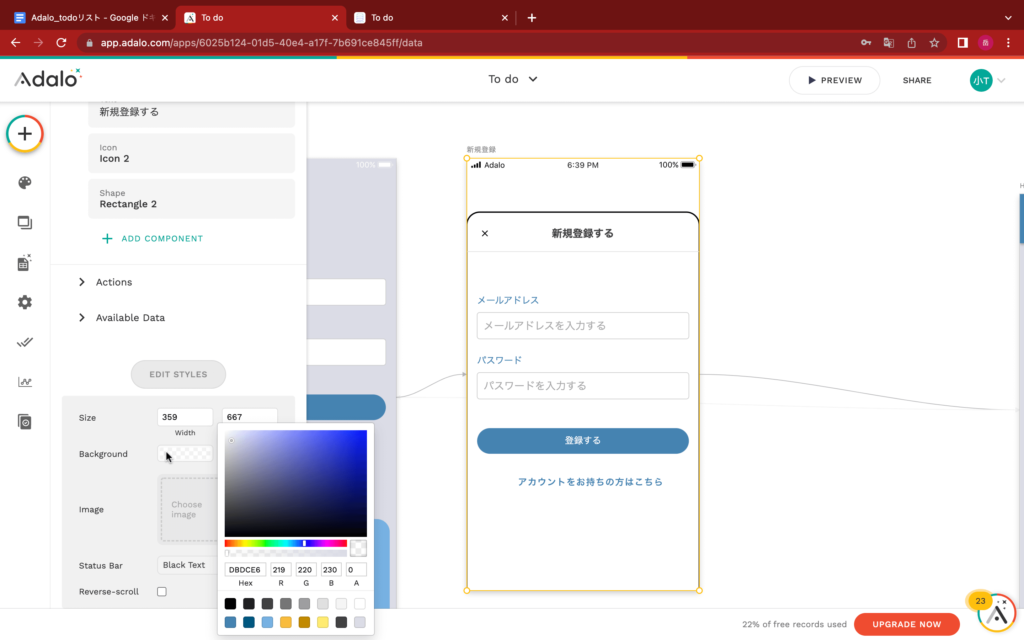Click the translate icon in the address bar

[x=889, y=44]
